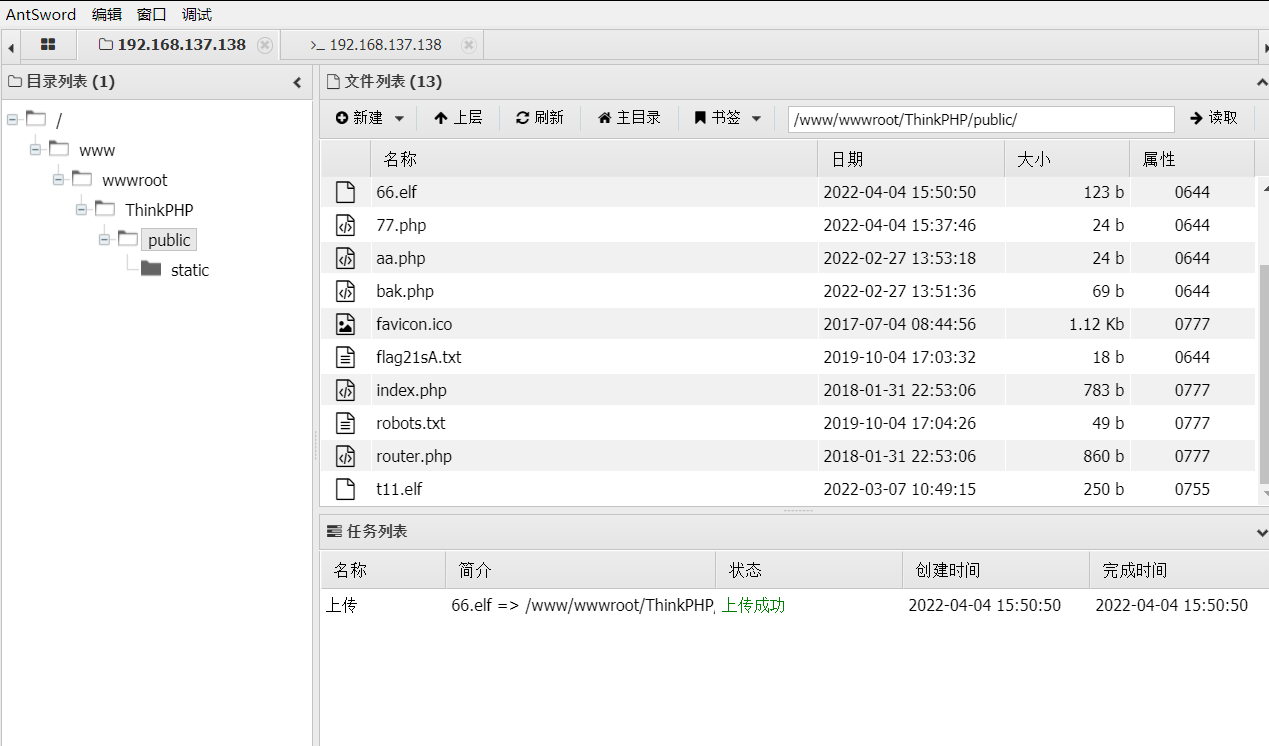1269x746 pixels.
Task: Click the ThinkPHP folder icon in tree
Action: [105, 208]
